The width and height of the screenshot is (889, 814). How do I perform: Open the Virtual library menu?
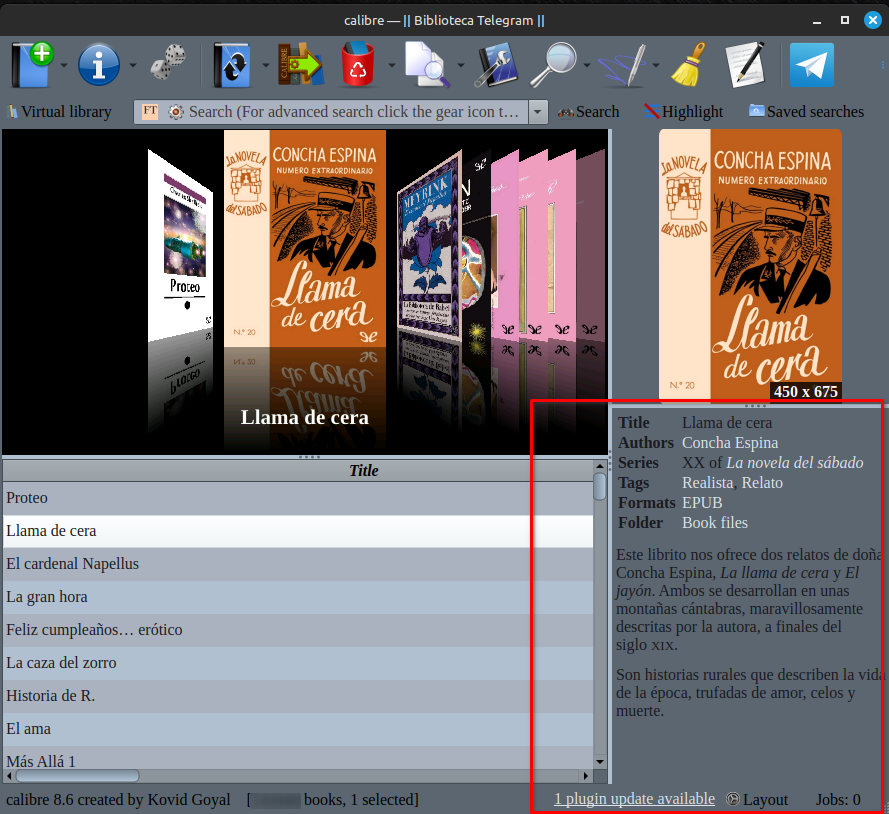click(60, 112)
